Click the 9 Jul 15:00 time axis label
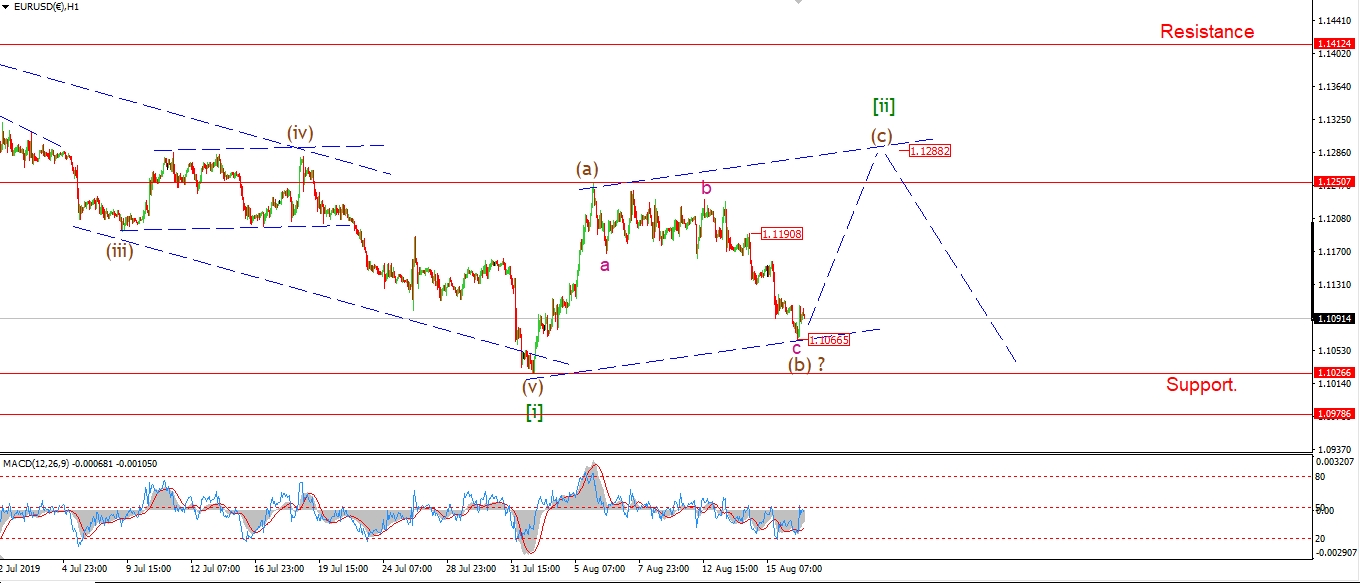 click(148, 569)
